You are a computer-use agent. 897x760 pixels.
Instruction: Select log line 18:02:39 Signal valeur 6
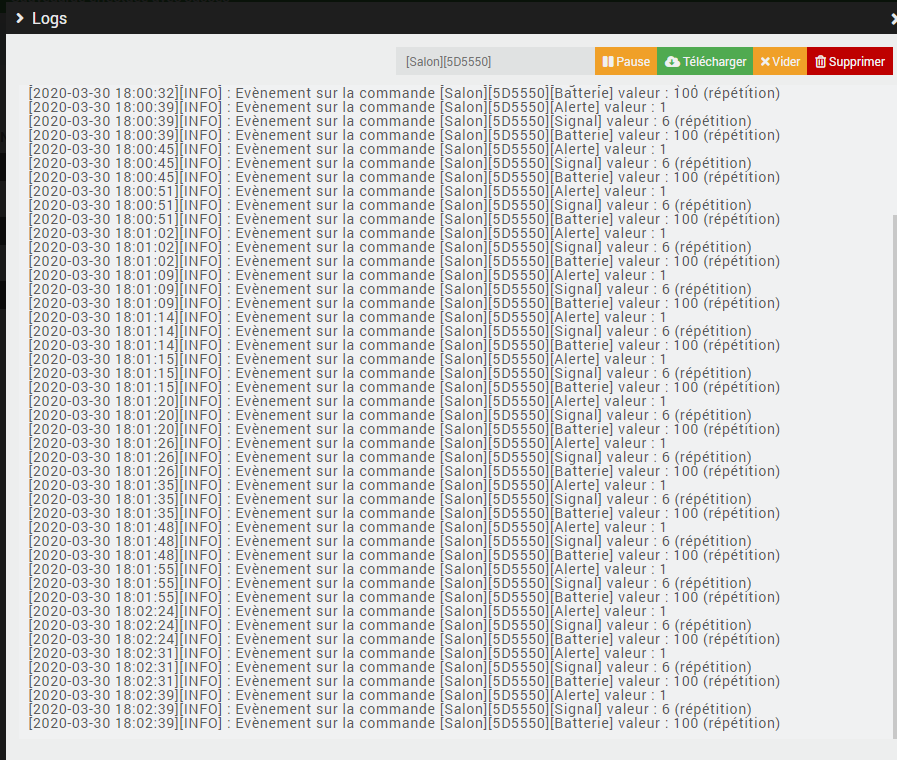[390, 710]
